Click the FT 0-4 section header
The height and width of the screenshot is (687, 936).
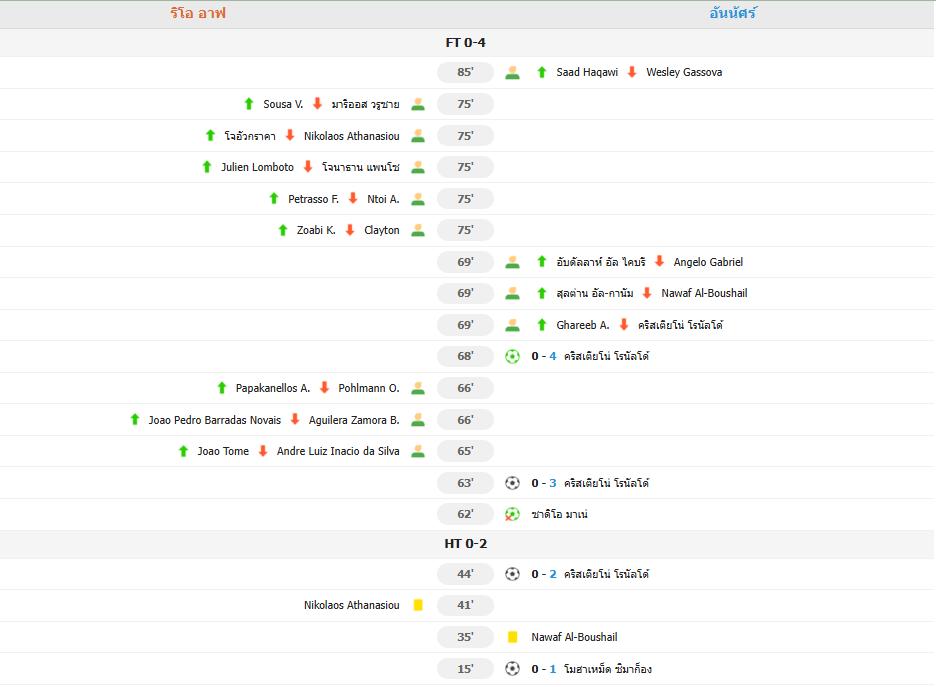[467, 42]
